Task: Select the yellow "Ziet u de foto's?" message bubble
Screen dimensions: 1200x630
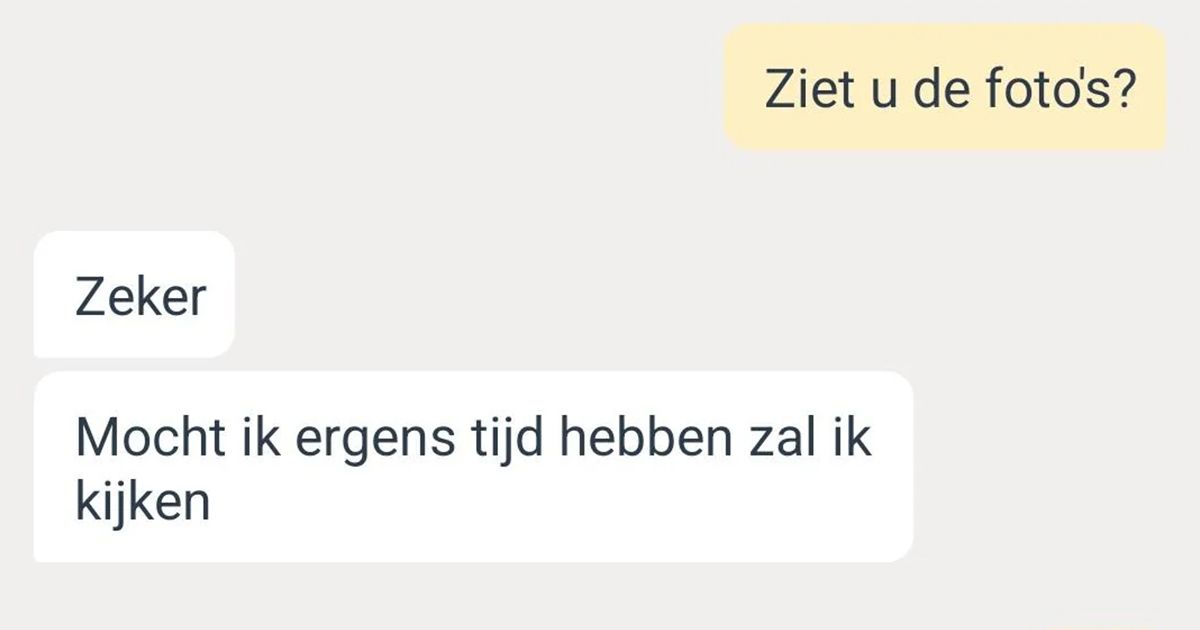Action: click(x=945, y=87)
